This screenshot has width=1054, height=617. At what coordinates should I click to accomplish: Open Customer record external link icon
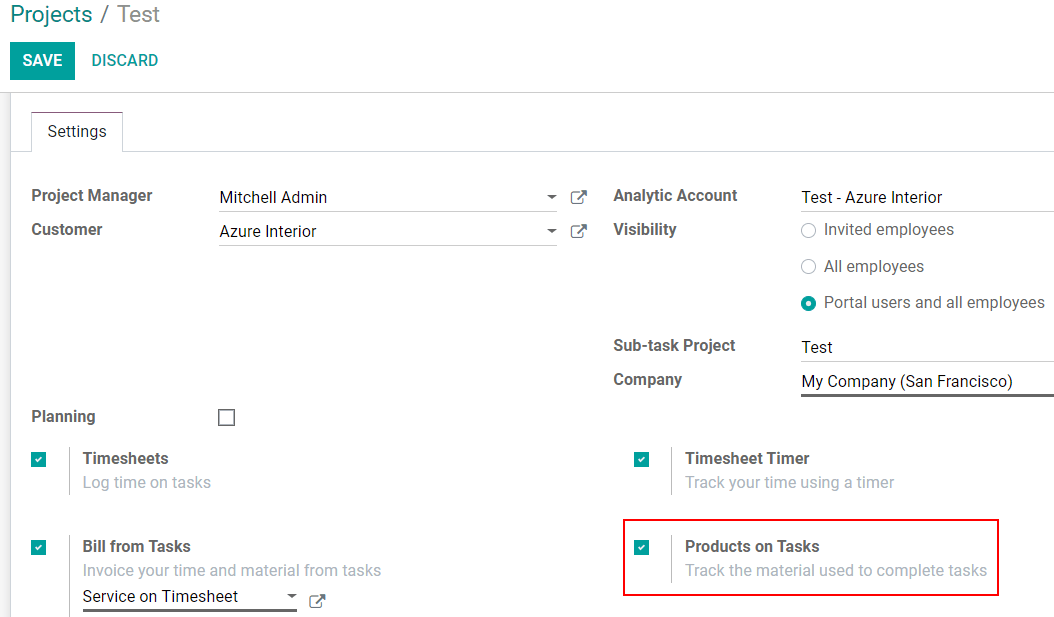point(578,232)
